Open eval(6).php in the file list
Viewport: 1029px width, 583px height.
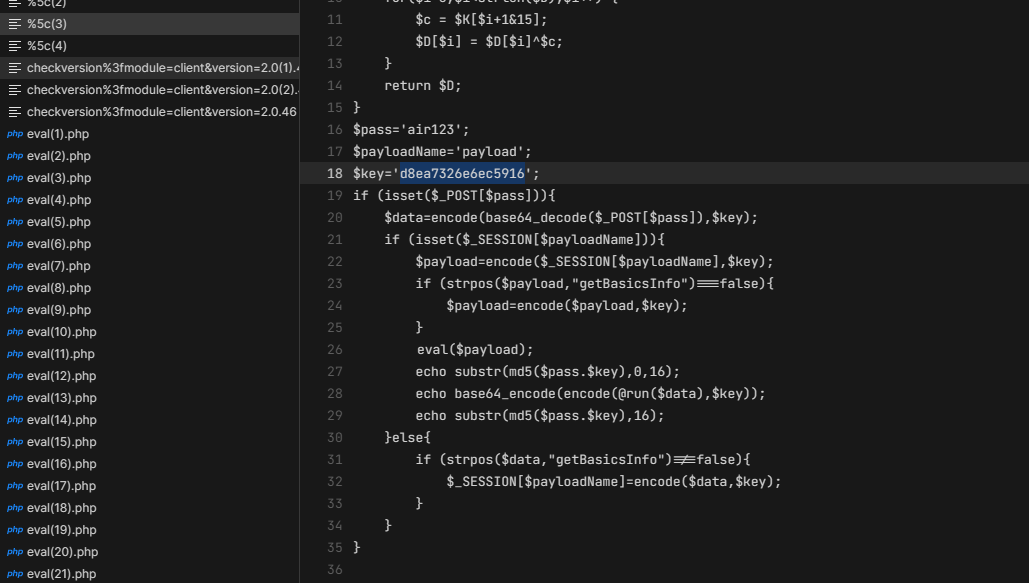click(x=150, y=244)
